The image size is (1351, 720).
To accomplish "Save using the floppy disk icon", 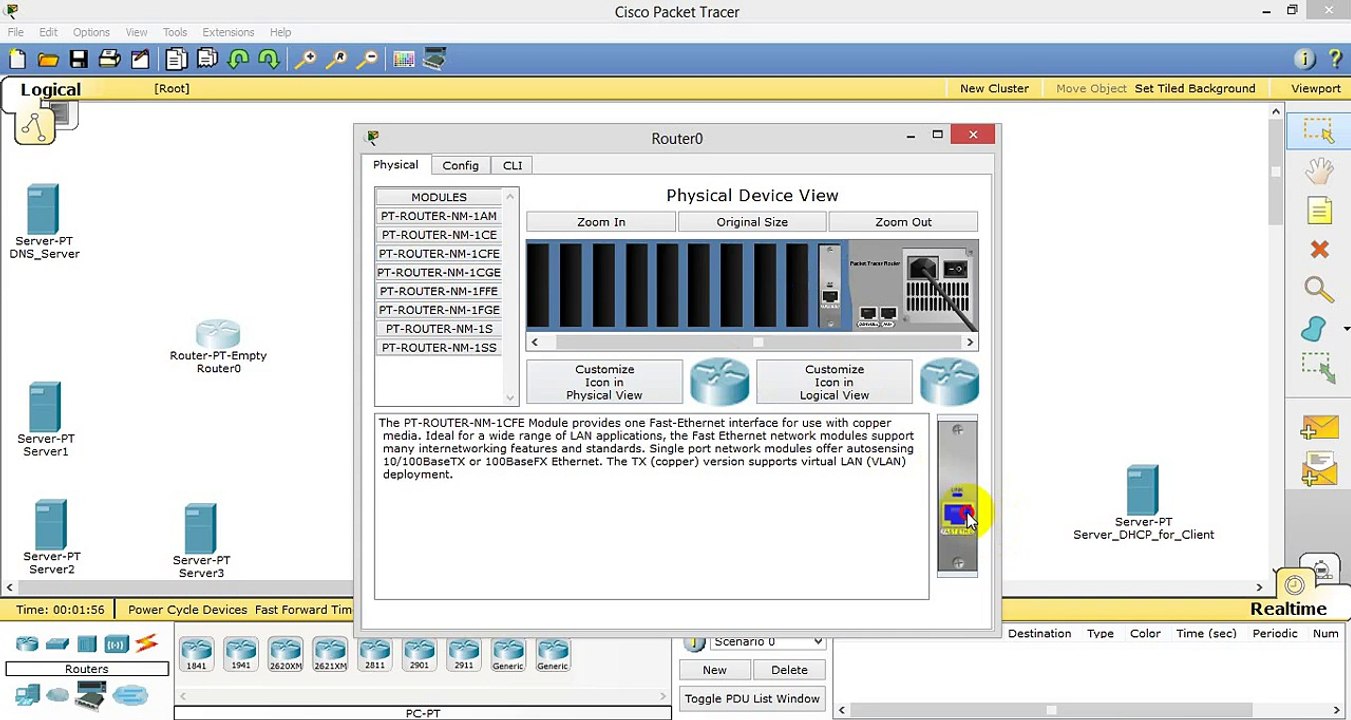I will tap(78, 60).
